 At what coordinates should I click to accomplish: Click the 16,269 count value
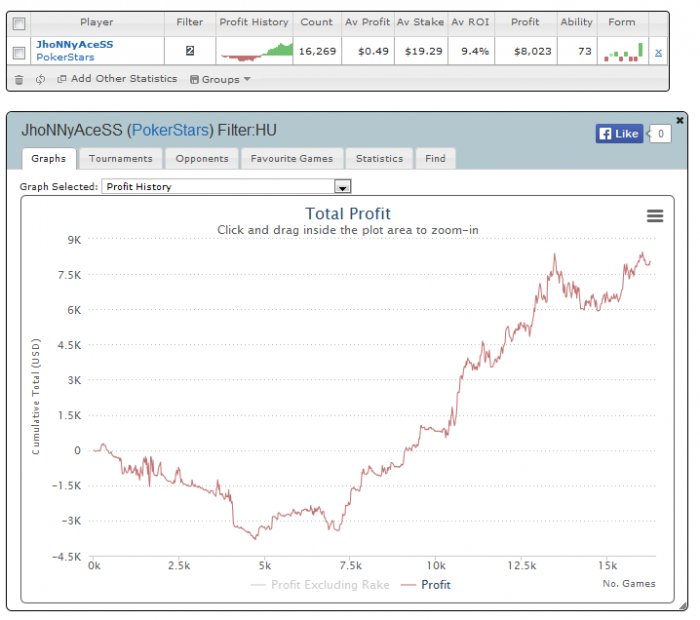317,52
